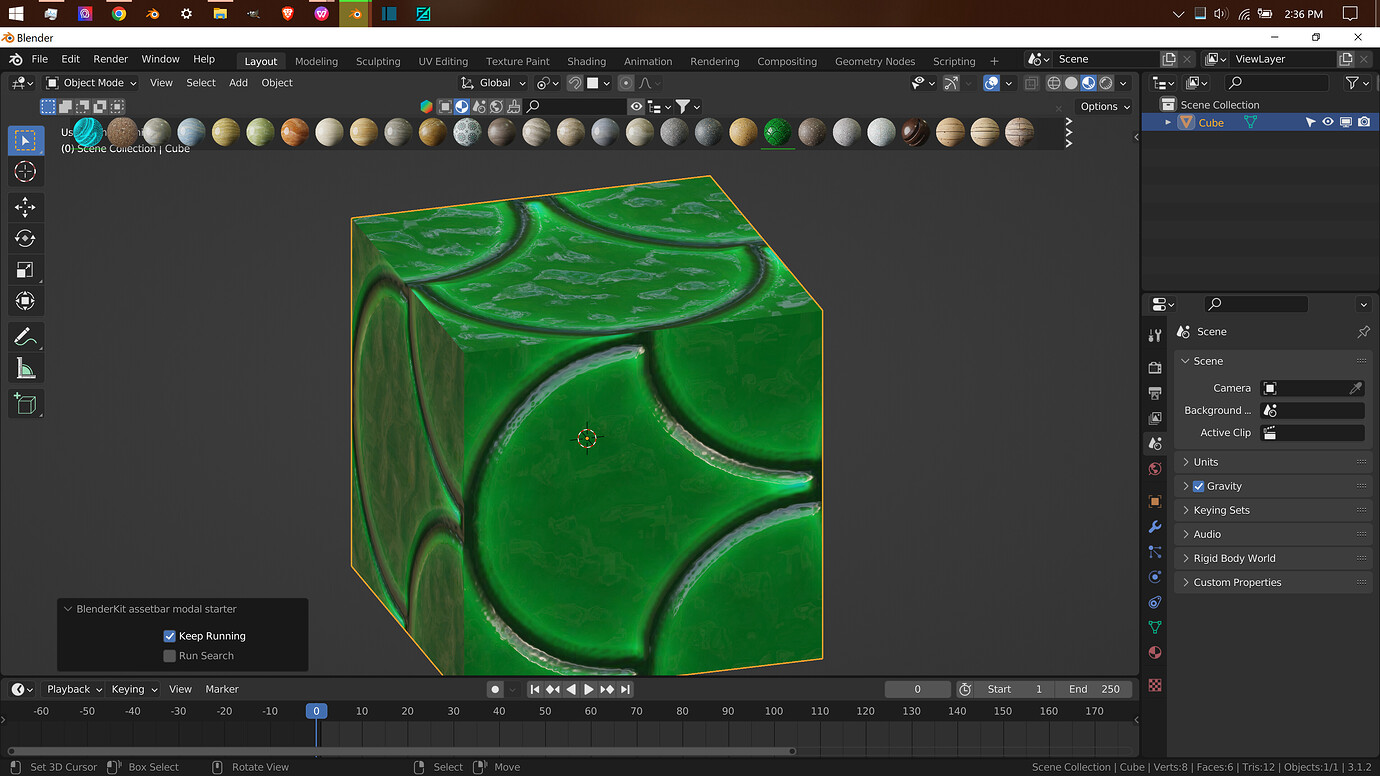Select the green scales material thumbnail
This screenshot has height=776, width=1380.
pyautogui.click(x=777, y=132)
